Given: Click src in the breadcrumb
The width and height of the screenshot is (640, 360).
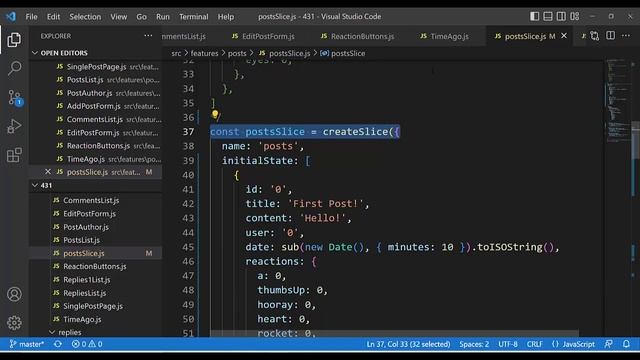Looking at the screenshot, I should pos(176,53).
